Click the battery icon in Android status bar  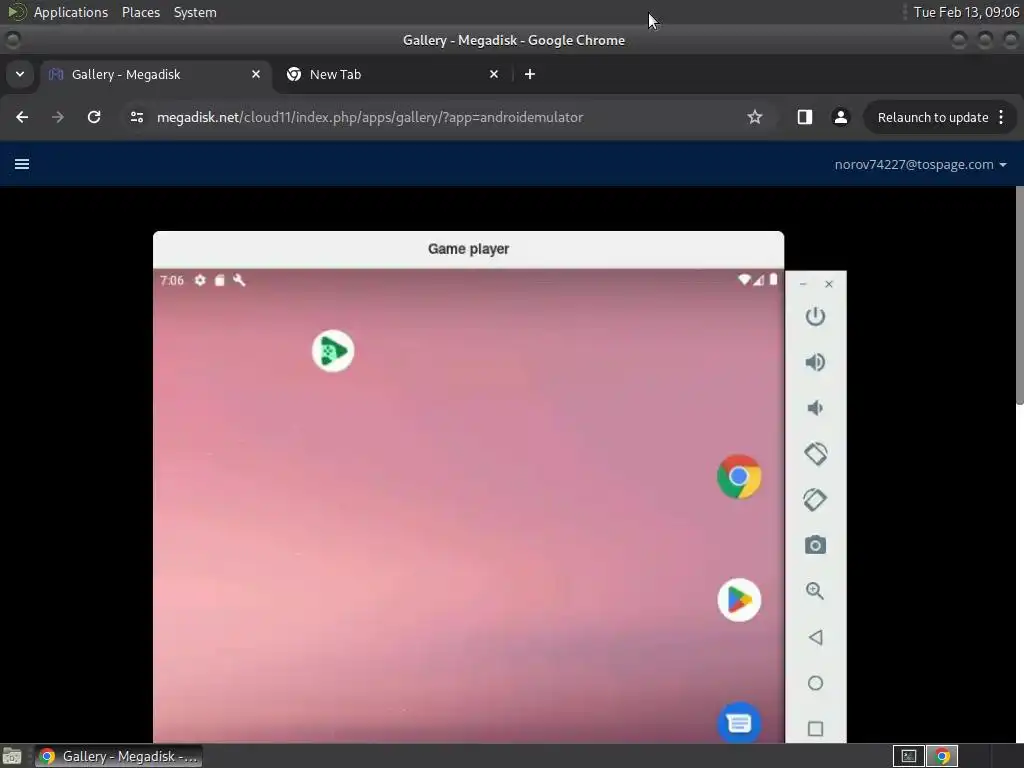tap(773, 280)
